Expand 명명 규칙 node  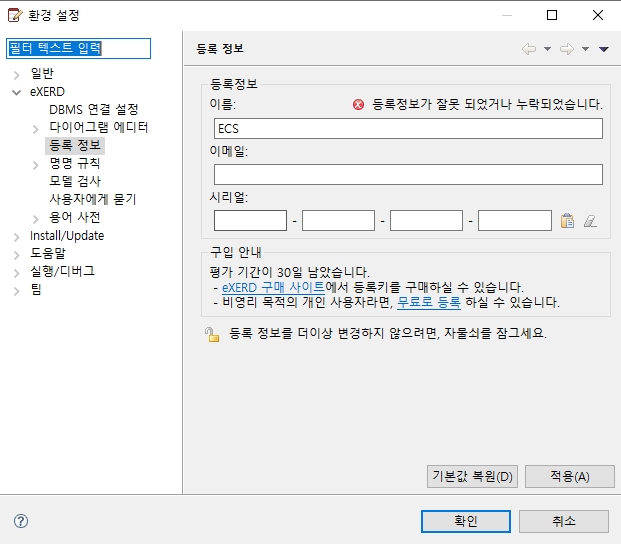click(x=36, y=165)
